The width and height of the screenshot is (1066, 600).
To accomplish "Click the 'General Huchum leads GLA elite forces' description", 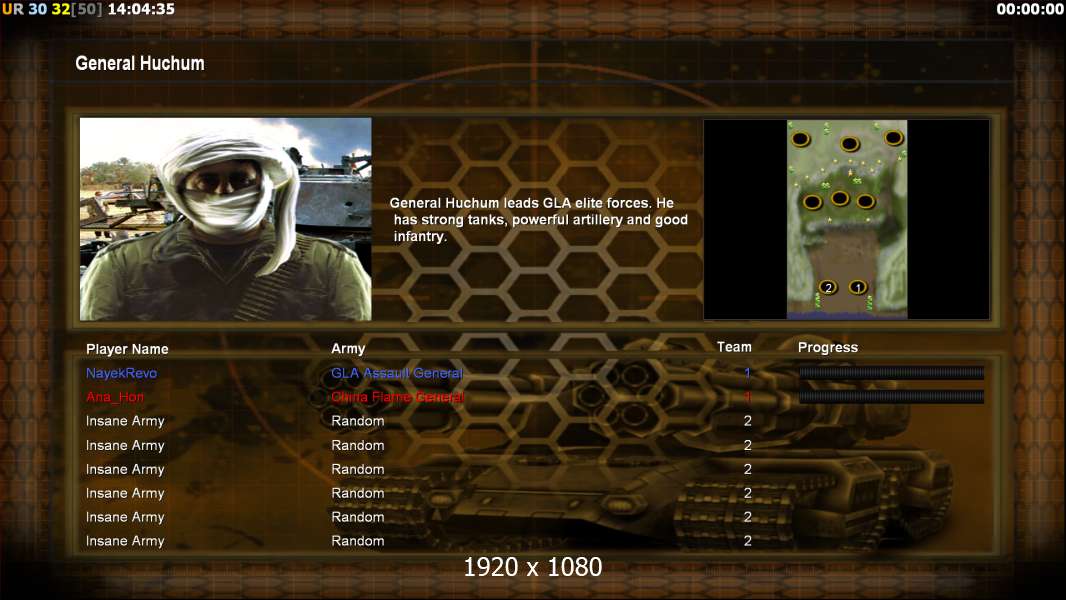I will tap(538, 219).
